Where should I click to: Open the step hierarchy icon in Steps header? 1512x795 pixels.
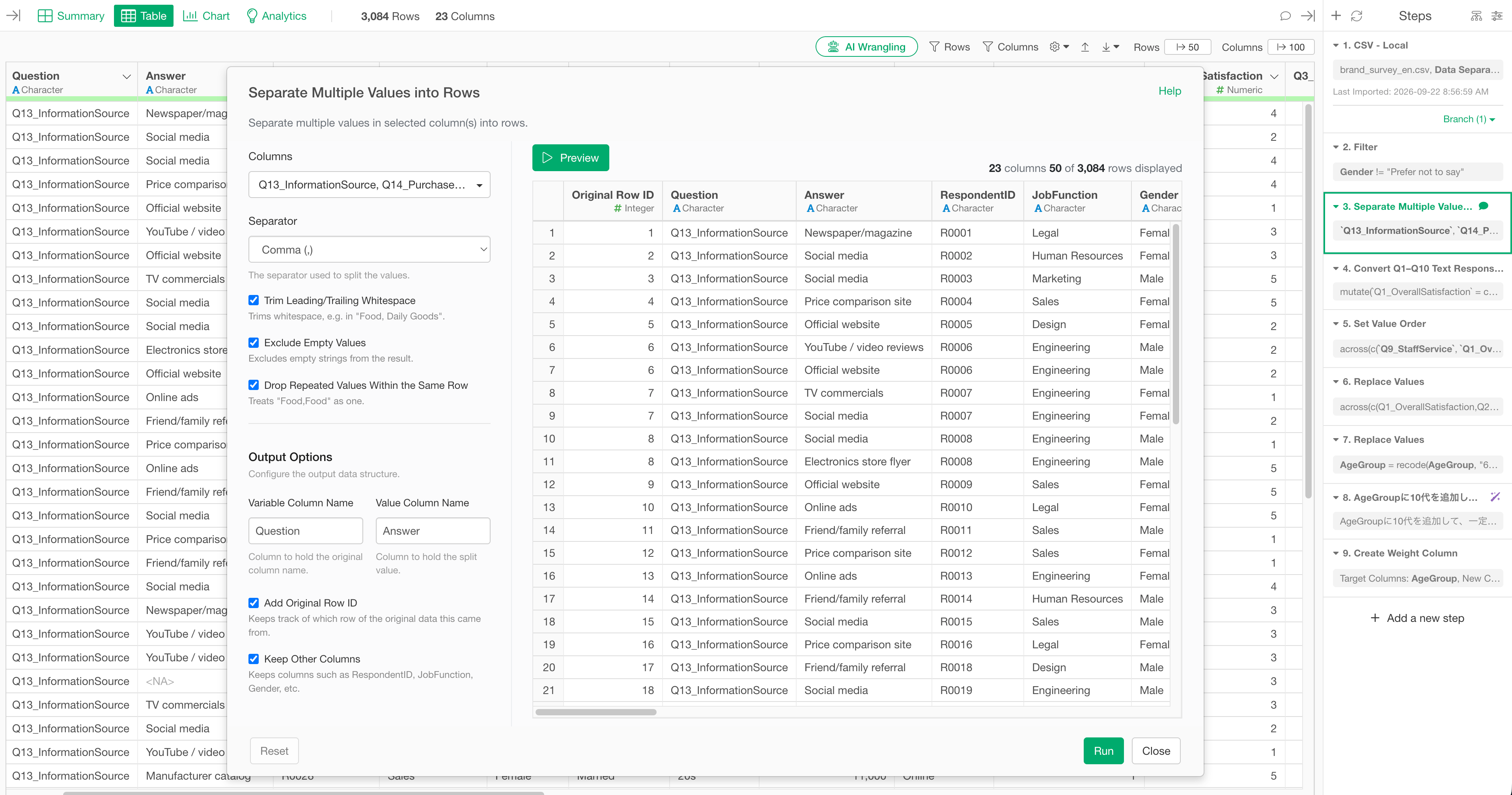coord(1476,16)
